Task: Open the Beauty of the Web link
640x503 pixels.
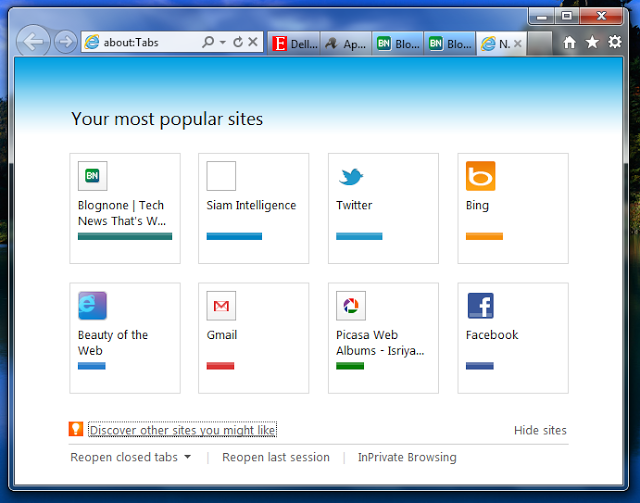Action: point(113,343)
